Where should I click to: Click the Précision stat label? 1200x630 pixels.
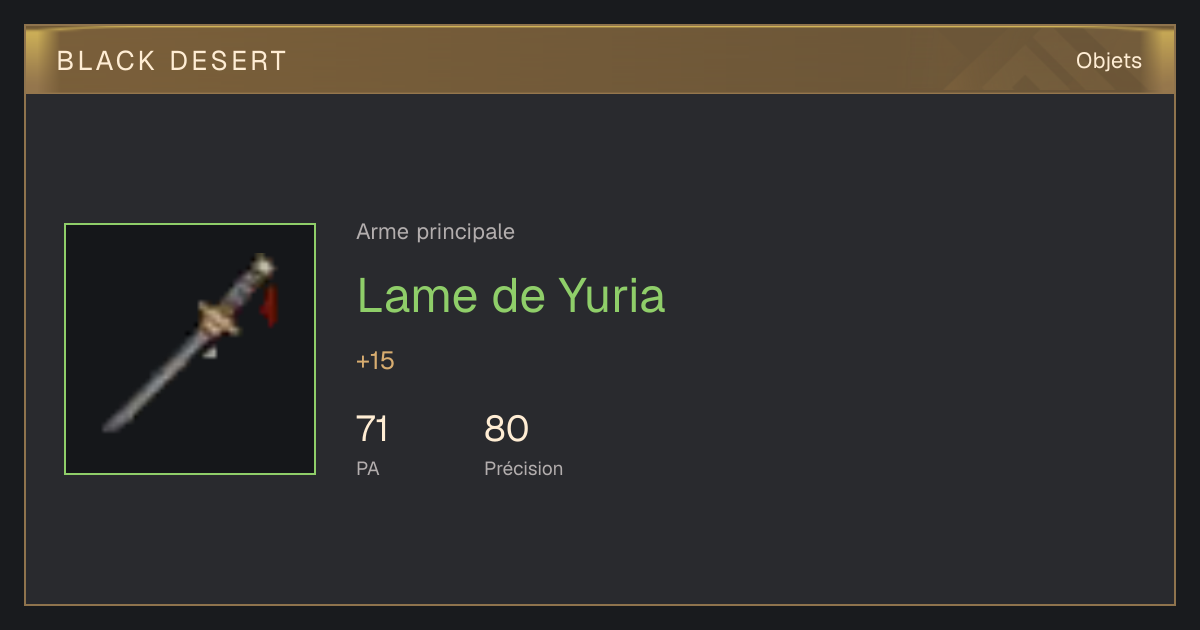coord(523,468)
